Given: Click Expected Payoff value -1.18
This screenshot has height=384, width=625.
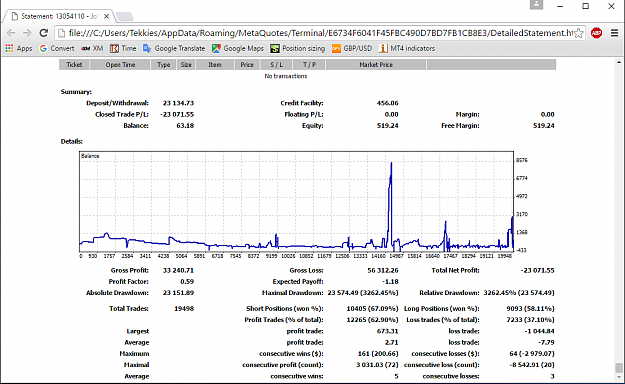Looking at the screenshot, I should pyautogui.click(x=390, y=282).
